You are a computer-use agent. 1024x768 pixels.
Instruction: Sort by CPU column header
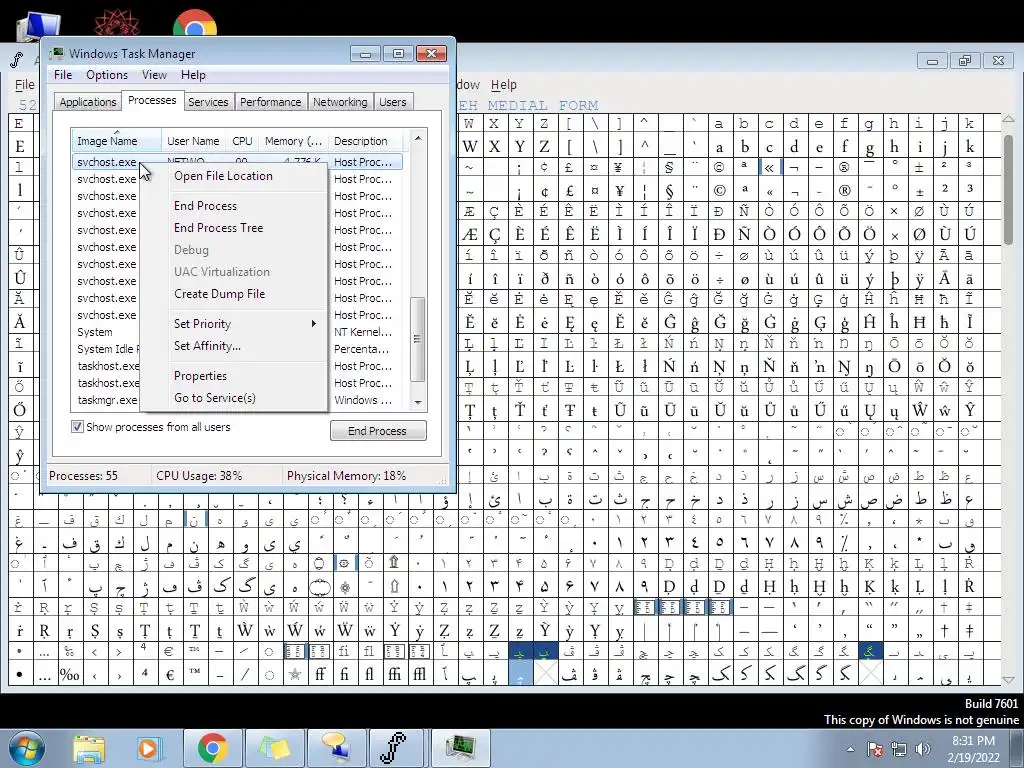242,141
